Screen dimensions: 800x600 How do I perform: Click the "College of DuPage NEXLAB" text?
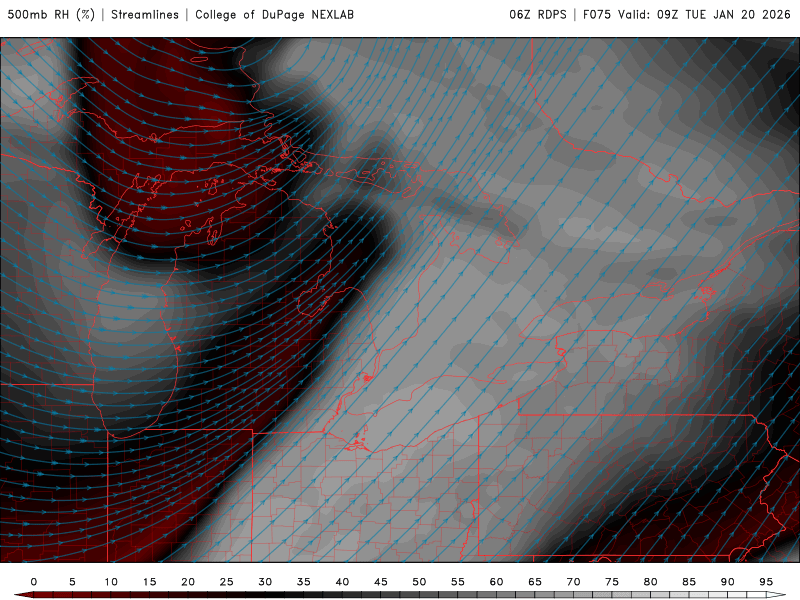[274, 14]
